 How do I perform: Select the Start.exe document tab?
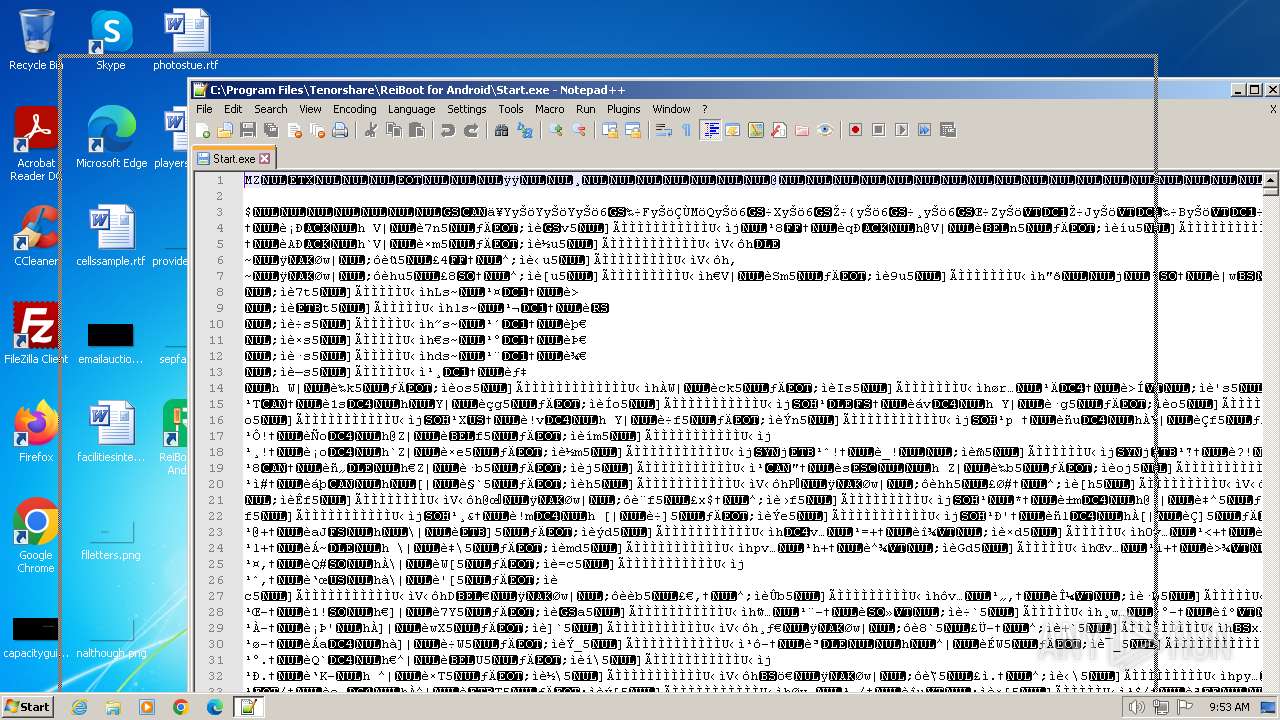click(x=234, y=158)
